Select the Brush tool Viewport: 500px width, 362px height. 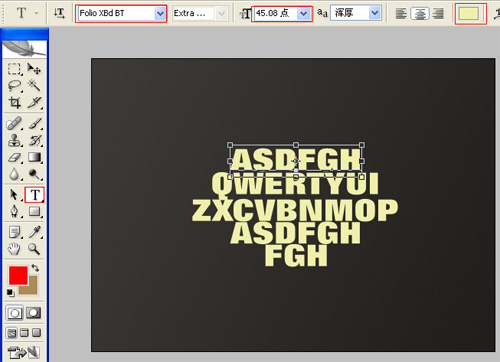[34, 124]
